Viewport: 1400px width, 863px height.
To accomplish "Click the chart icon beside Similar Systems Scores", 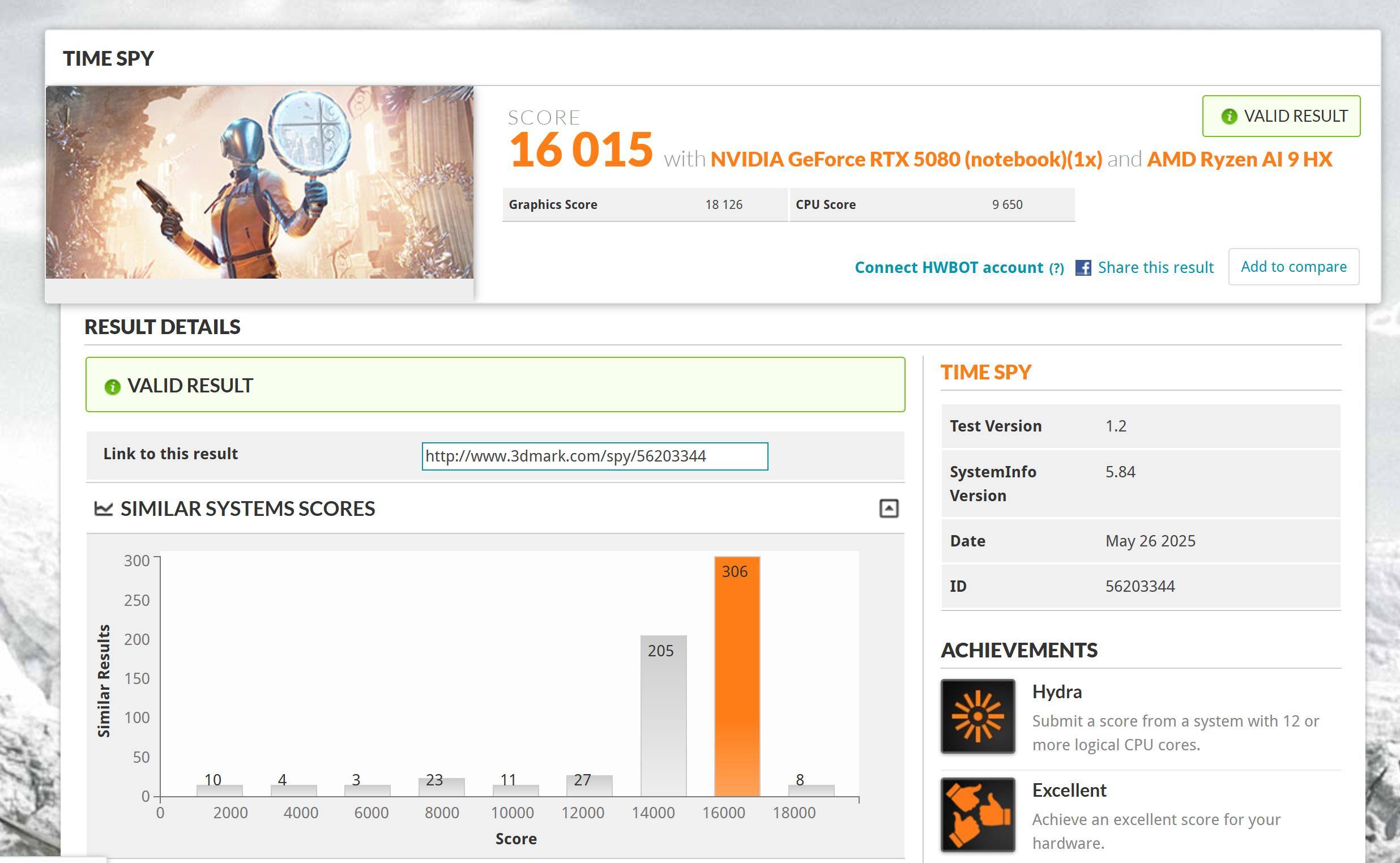I will point(103,508).
